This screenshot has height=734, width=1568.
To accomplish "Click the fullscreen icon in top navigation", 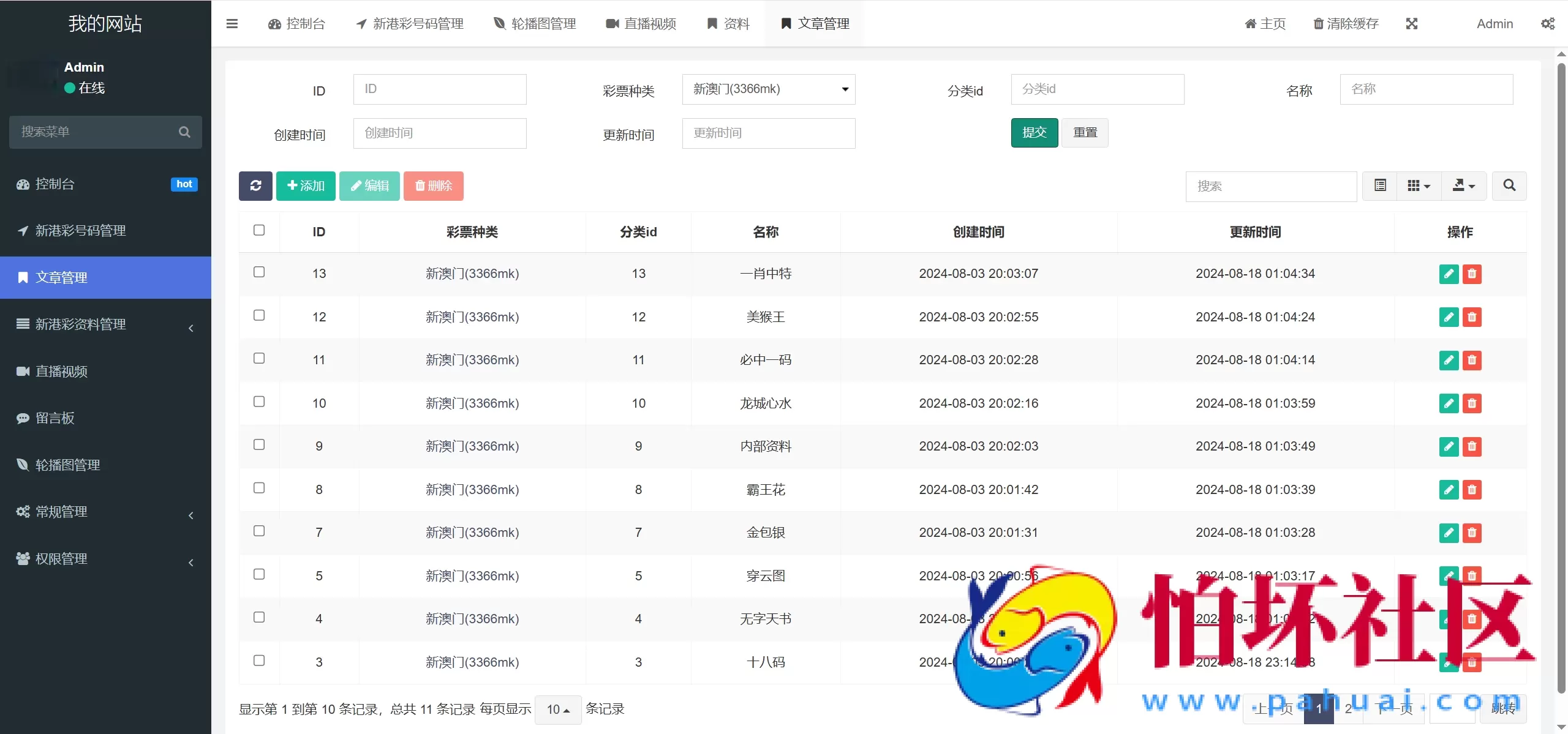I will tap(1412, 23).
